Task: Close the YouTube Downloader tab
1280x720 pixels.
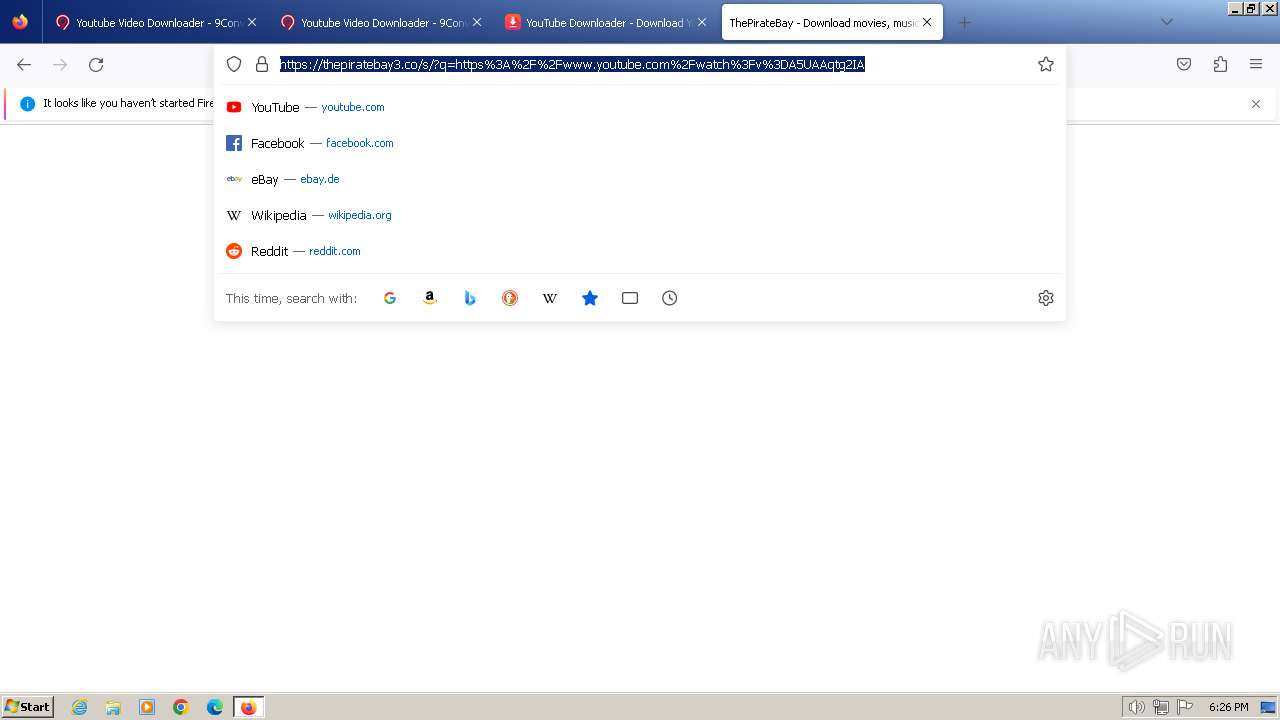Action: [702, 22]
